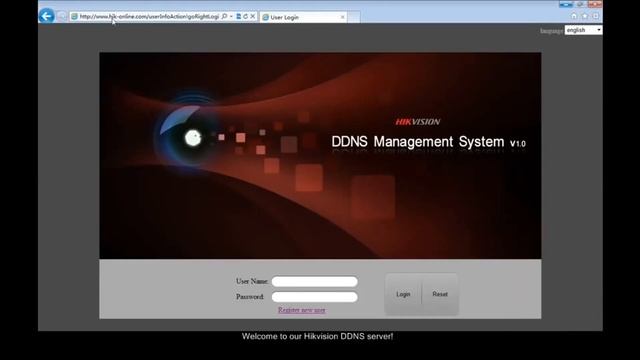Open the Register new user link
Viewport: 640px width, 360px height.
(x=302, y=310)
